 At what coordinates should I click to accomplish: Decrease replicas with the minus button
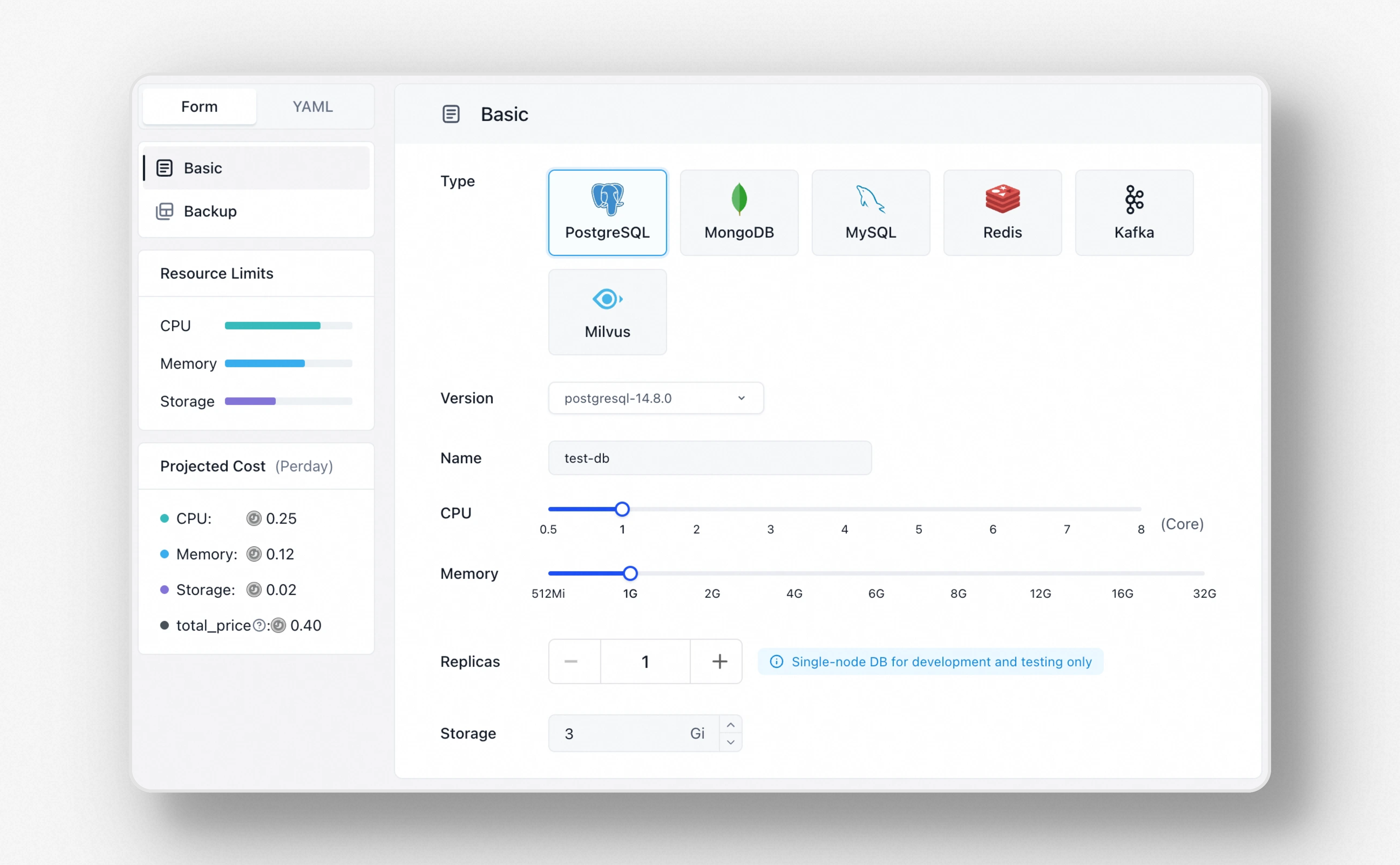point(571,661)
